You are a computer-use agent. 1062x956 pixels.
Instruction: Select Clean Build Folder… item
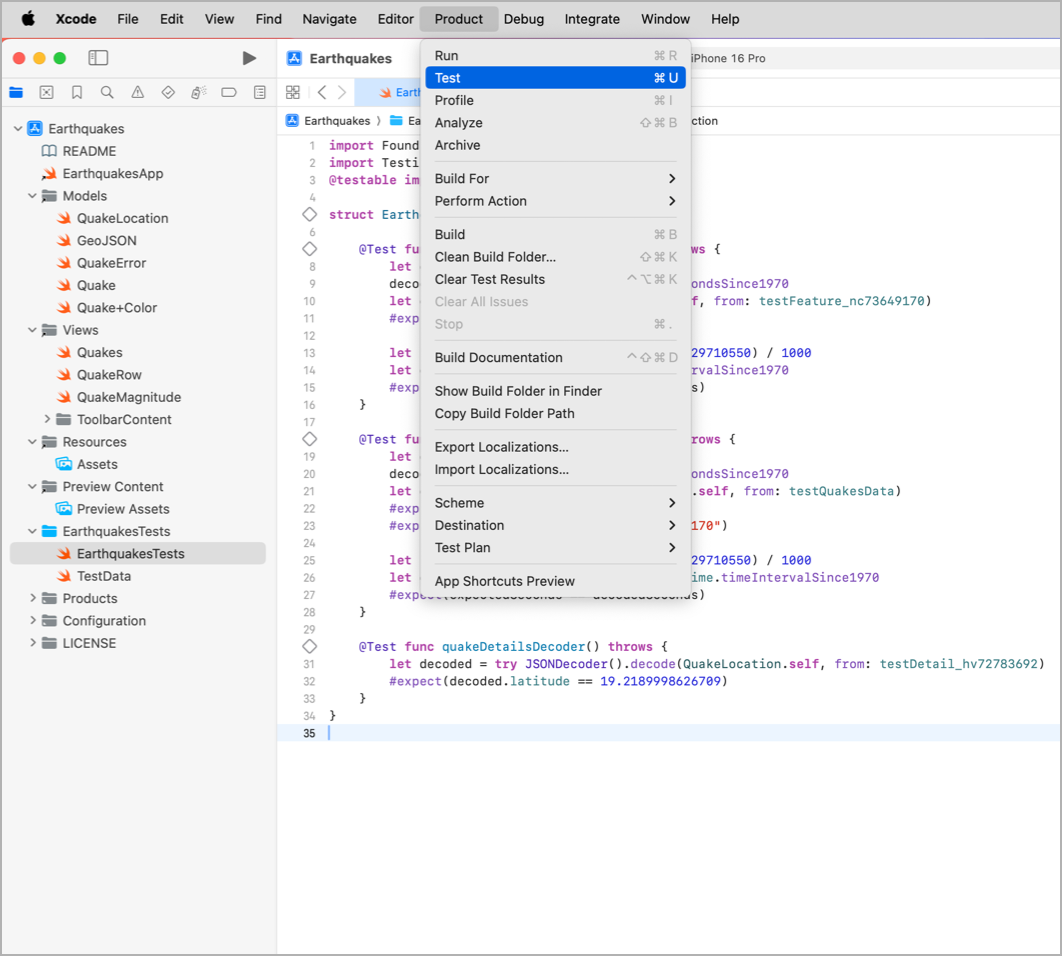(555, 257)
